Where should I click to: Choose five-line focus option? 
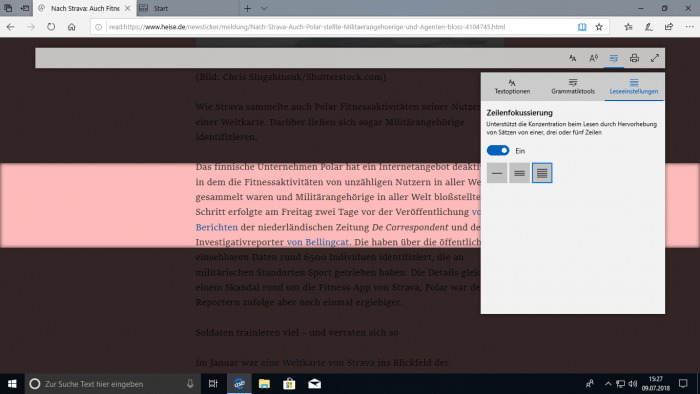click(542, 173)
